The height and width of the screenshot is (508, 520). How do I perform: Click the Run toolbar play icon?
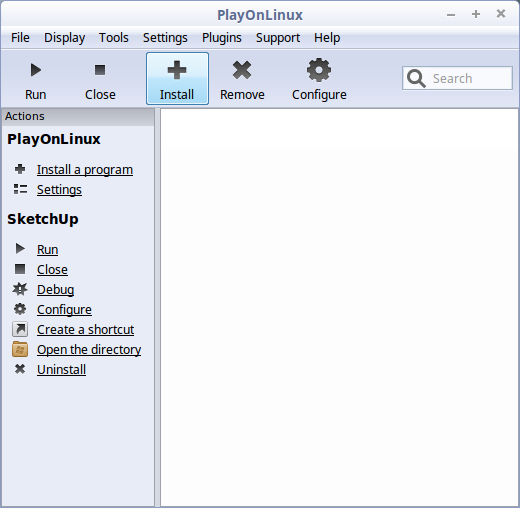coord(36,70)
